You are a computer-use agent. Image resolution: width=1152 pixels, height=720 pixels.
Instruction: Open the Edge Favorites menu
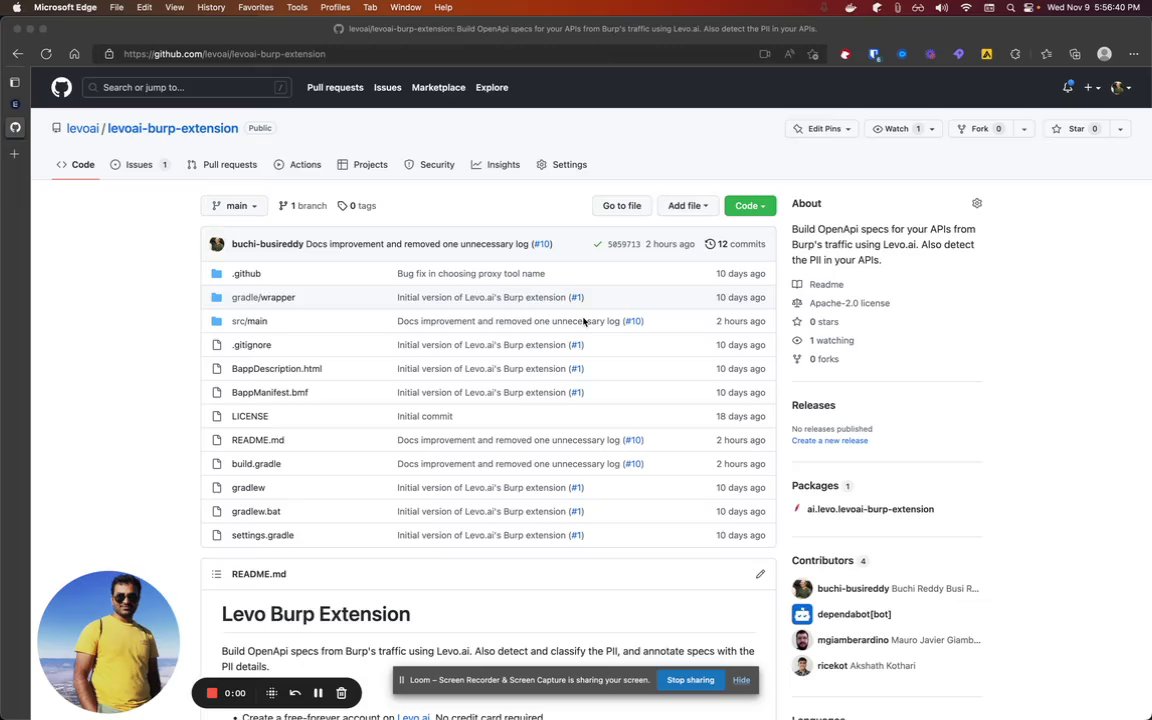click(256, 7)
